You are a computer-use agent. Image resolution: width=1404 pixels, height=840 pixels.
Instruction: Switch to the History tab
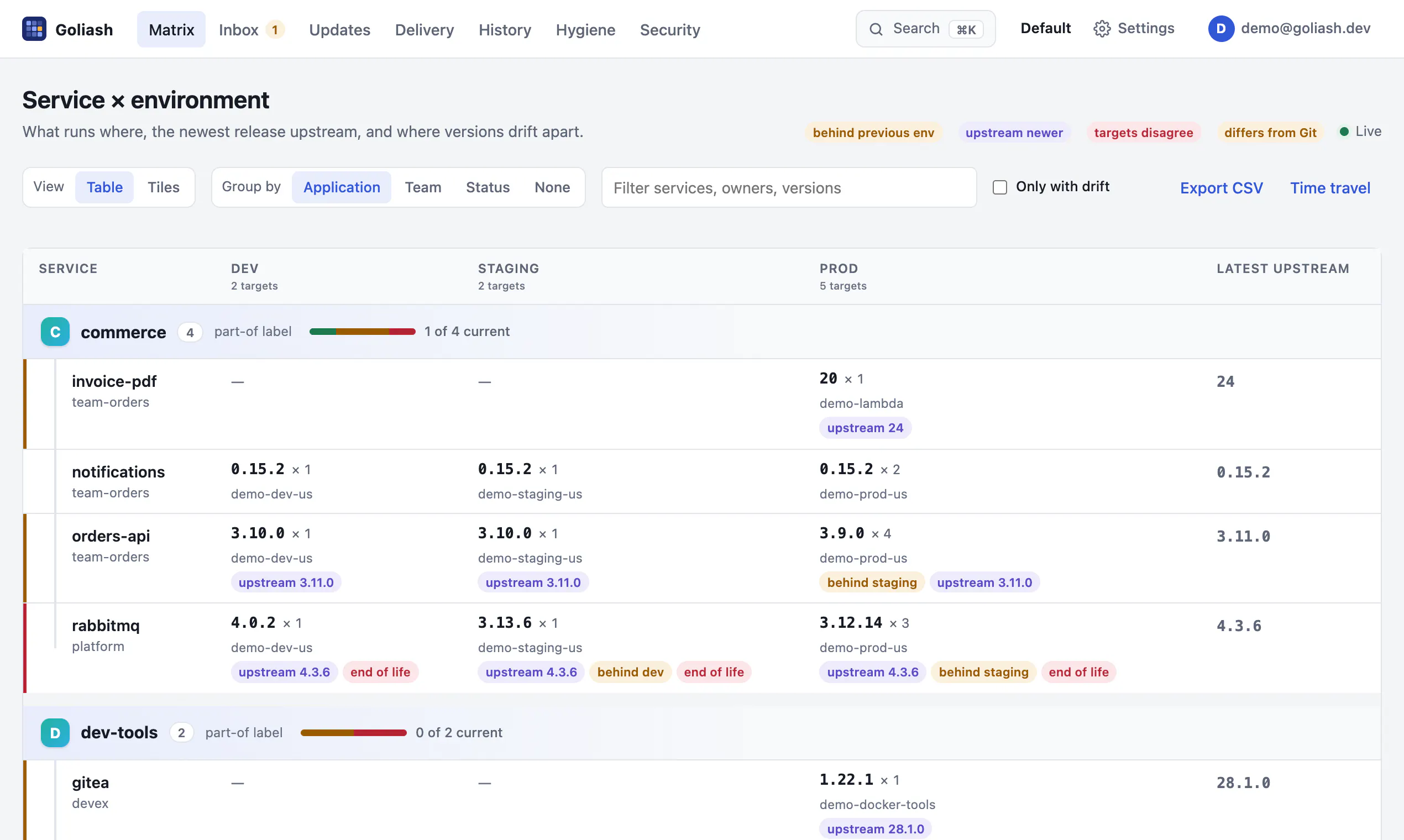(x=505, y=29)
